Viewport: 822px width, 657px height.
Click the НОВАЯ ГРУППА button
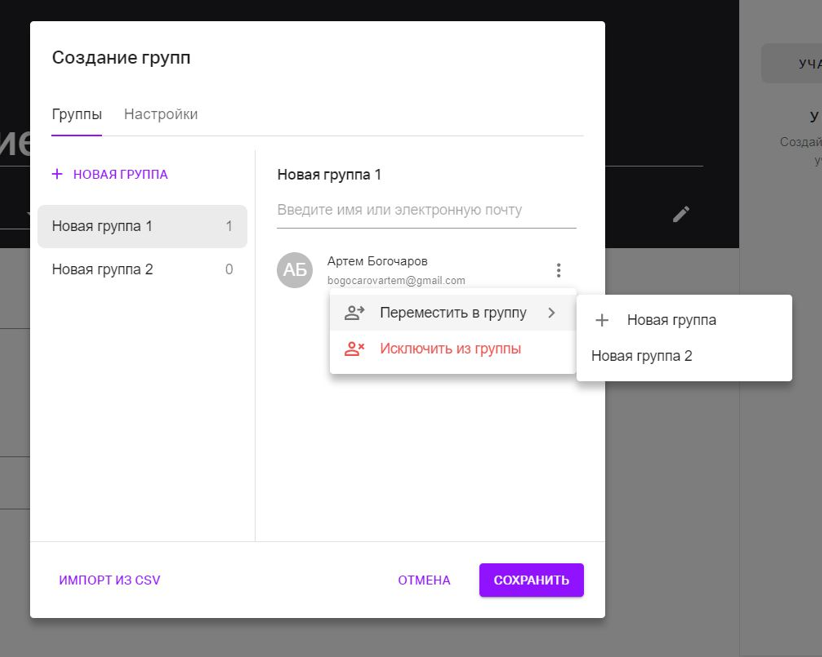coord(110,174)
